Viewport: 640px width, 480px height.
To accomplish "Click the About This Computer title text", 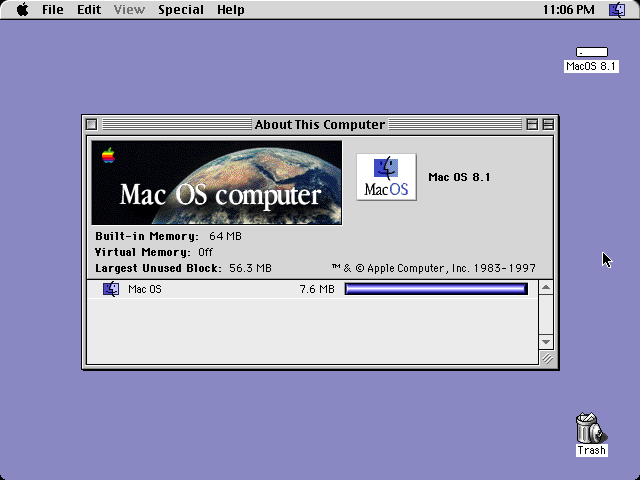I will (320, 124).
